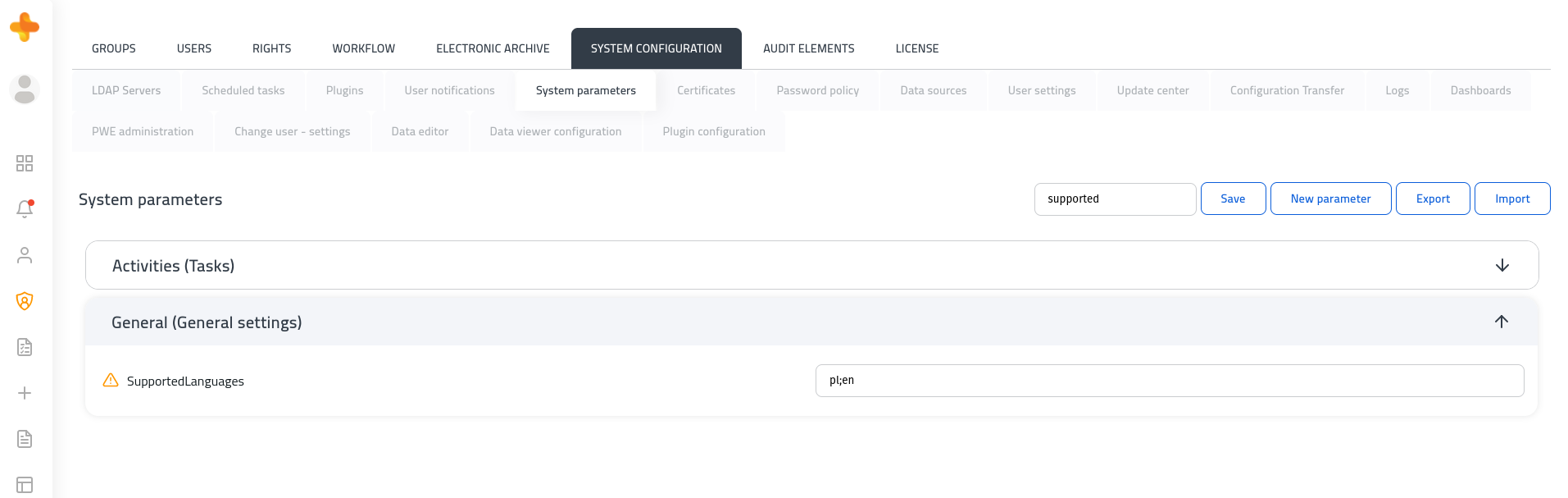
Task: Open User notifications subtab
Action: coord(449,90)
